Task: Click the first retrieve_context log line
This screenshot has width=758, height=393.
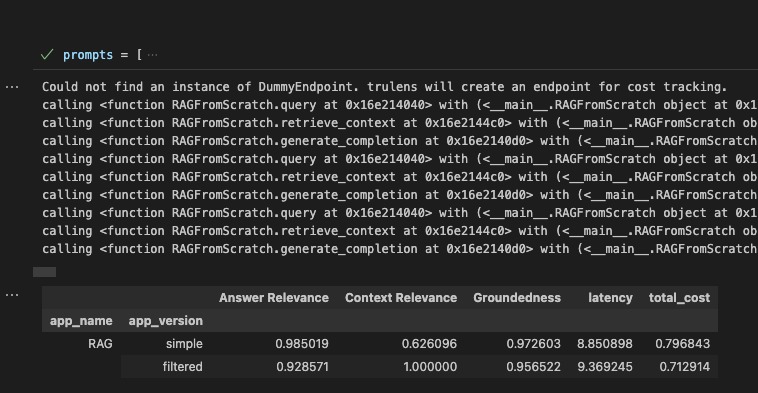Action: click(399, 123)
